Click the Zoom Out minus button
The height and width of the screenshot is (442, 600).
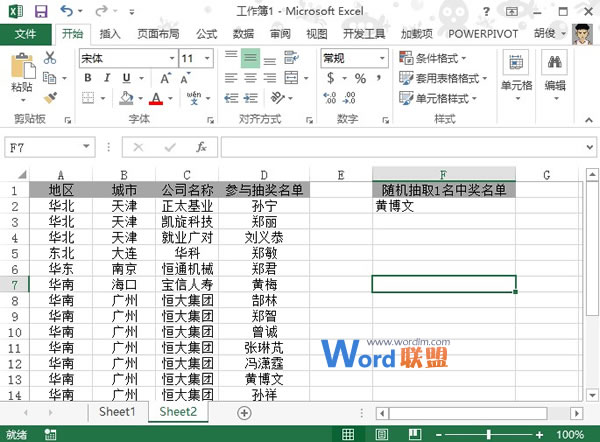pos(439,435)
